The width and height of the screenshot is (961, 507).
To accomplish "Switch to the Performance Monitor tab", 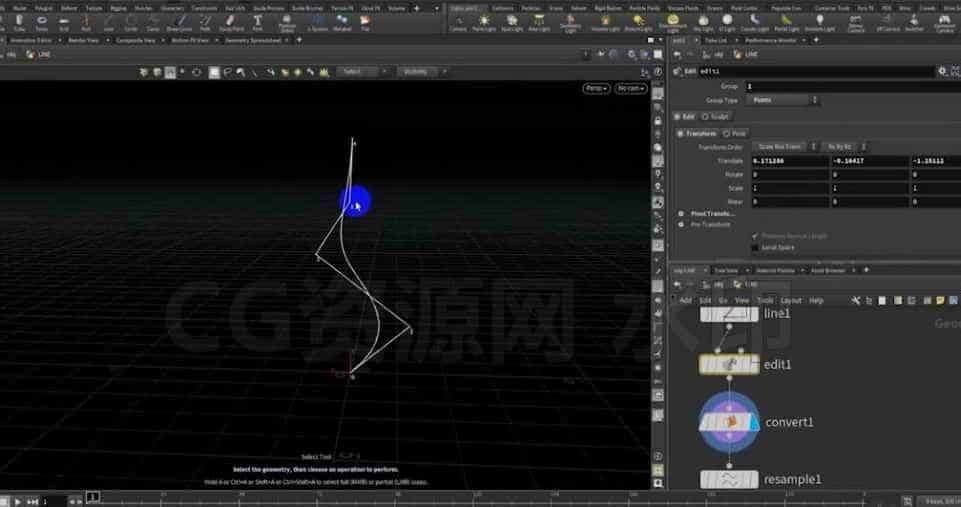I will [x=770, y=40].
